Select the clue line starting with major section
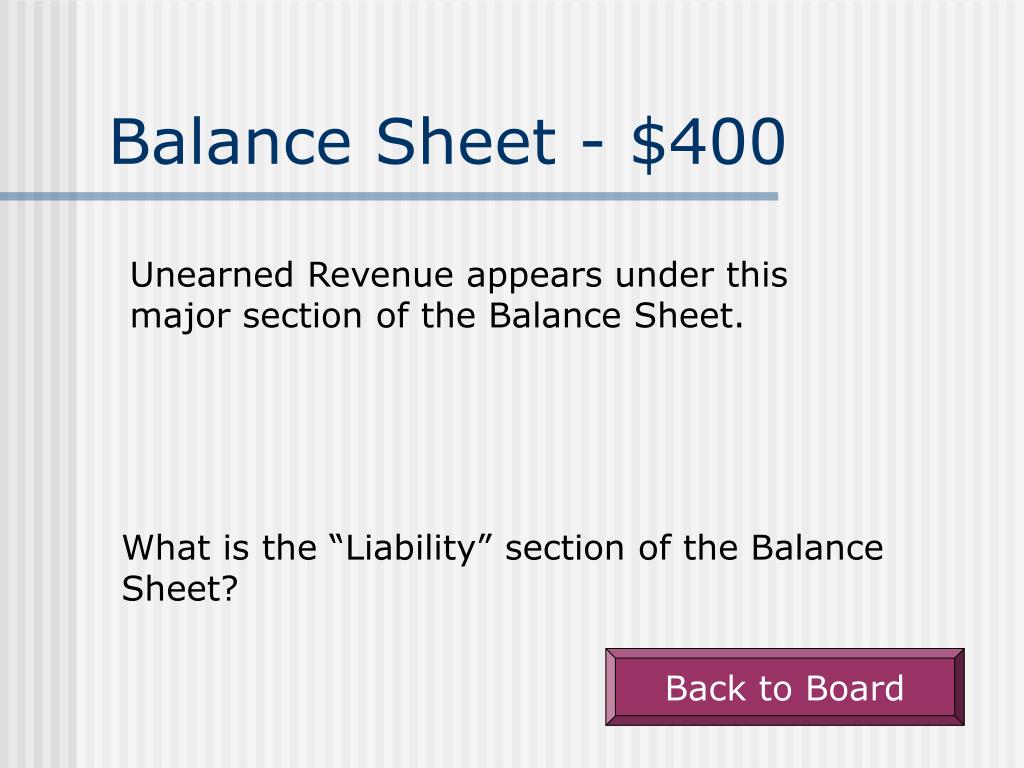The image size is (1024, 768). tap(436, 317)
